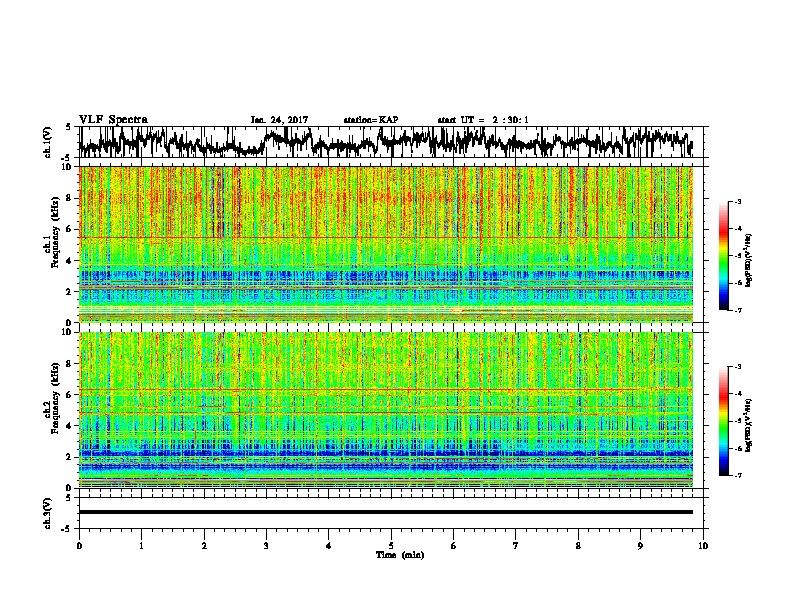Click the ch.2 spectrogram panel

pos(386,410)
